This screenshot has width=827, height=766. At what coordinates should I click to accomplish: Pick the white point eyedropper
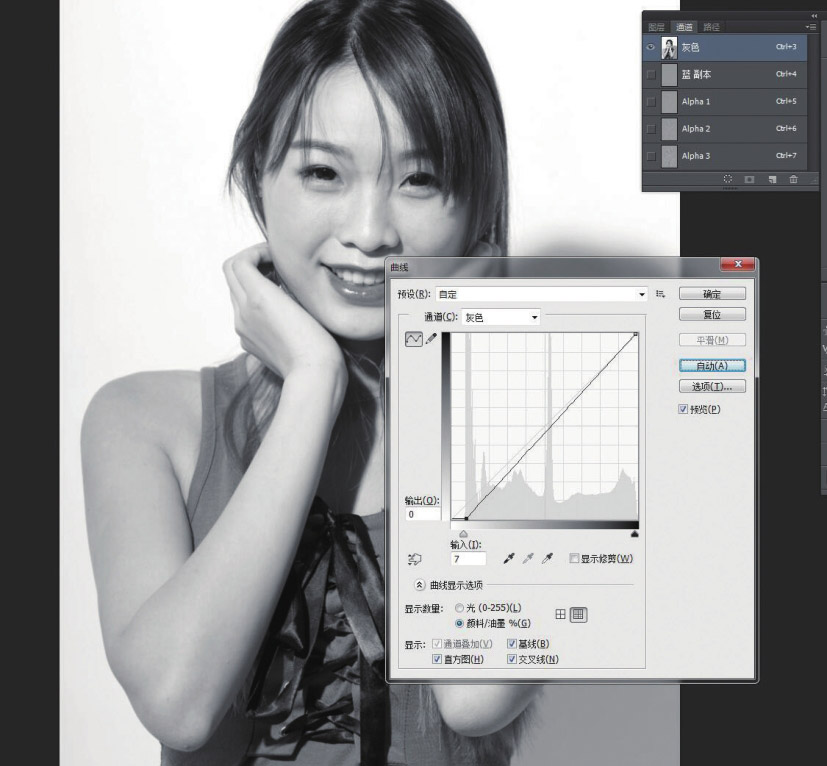tap(547, 559)
